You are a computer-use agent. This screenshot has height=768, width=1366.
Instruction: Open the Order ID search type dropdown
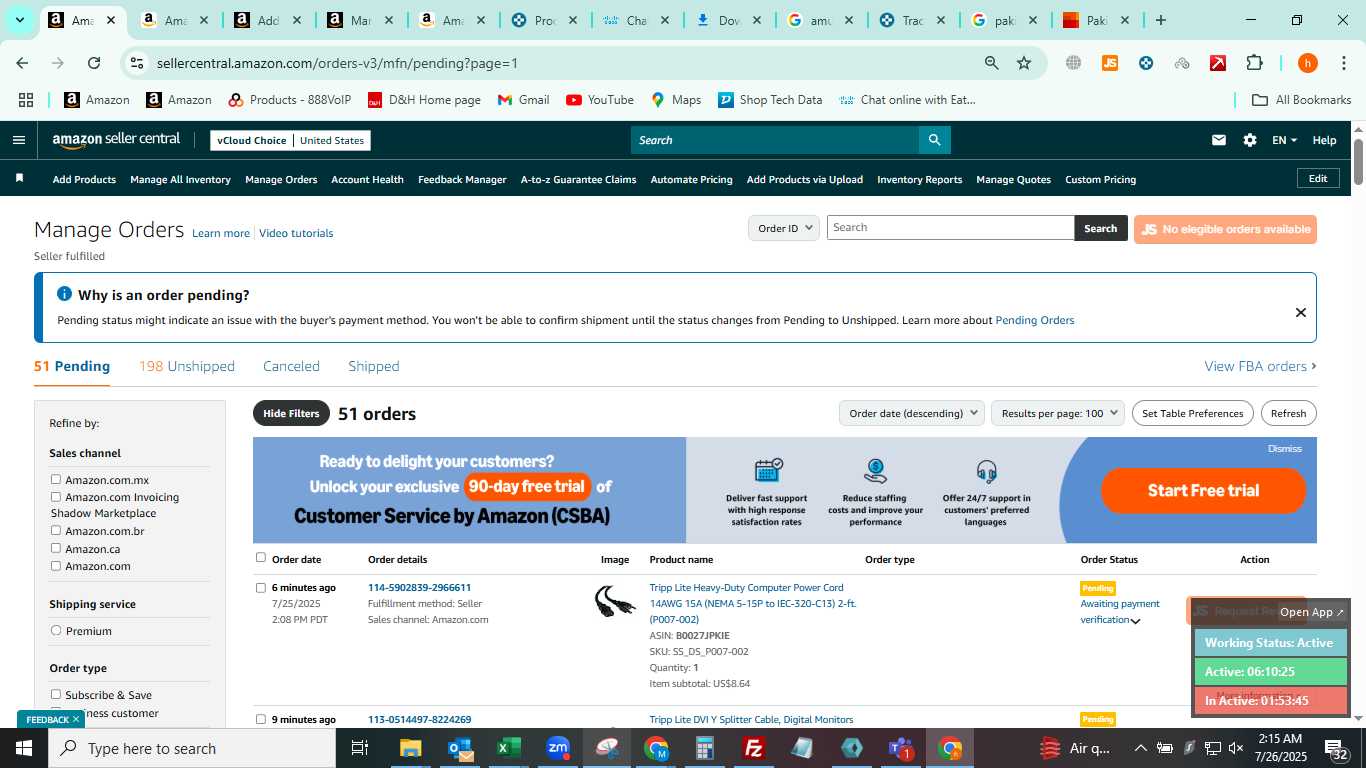click(784, 228)
